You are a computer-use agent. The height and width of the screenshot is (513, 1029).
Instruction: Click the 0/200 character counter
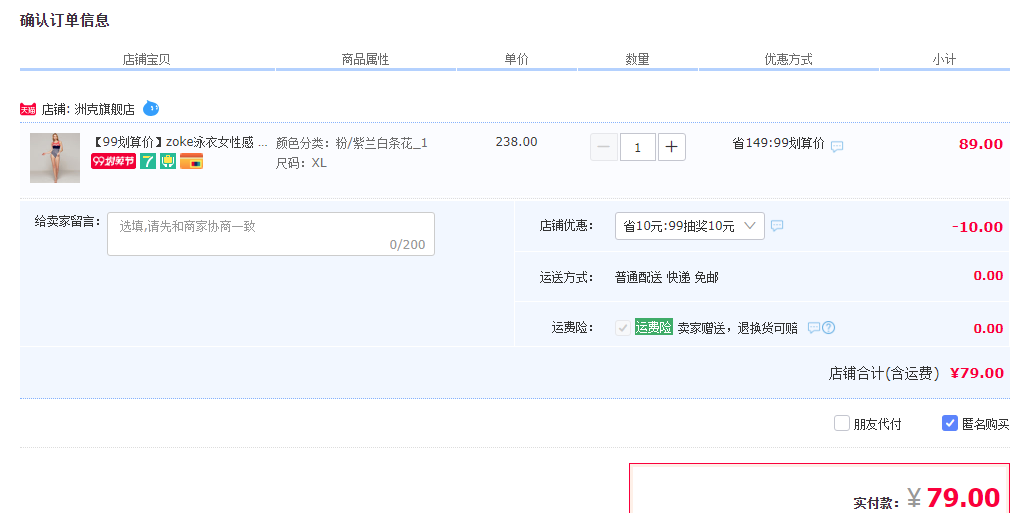click(x=408, y=245)
